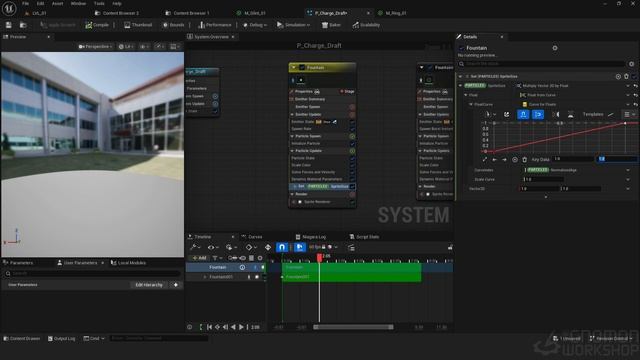Switch to the Parameters panel tab
The image size is (640, 360).
(x=18, y=263)
